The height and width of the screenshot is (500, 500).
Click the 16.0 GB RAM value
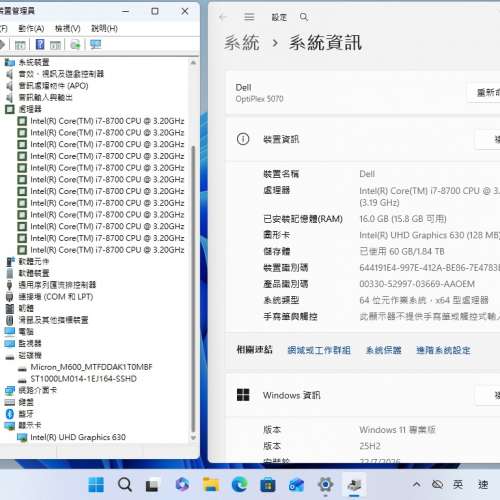click(403, 219)
